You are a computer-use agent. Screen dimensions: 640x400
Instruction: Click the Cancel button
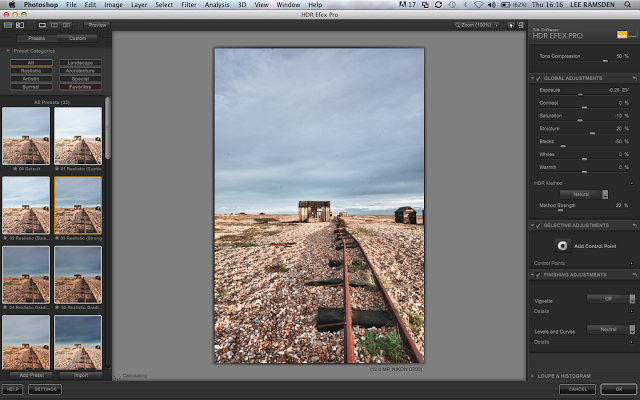577,389
